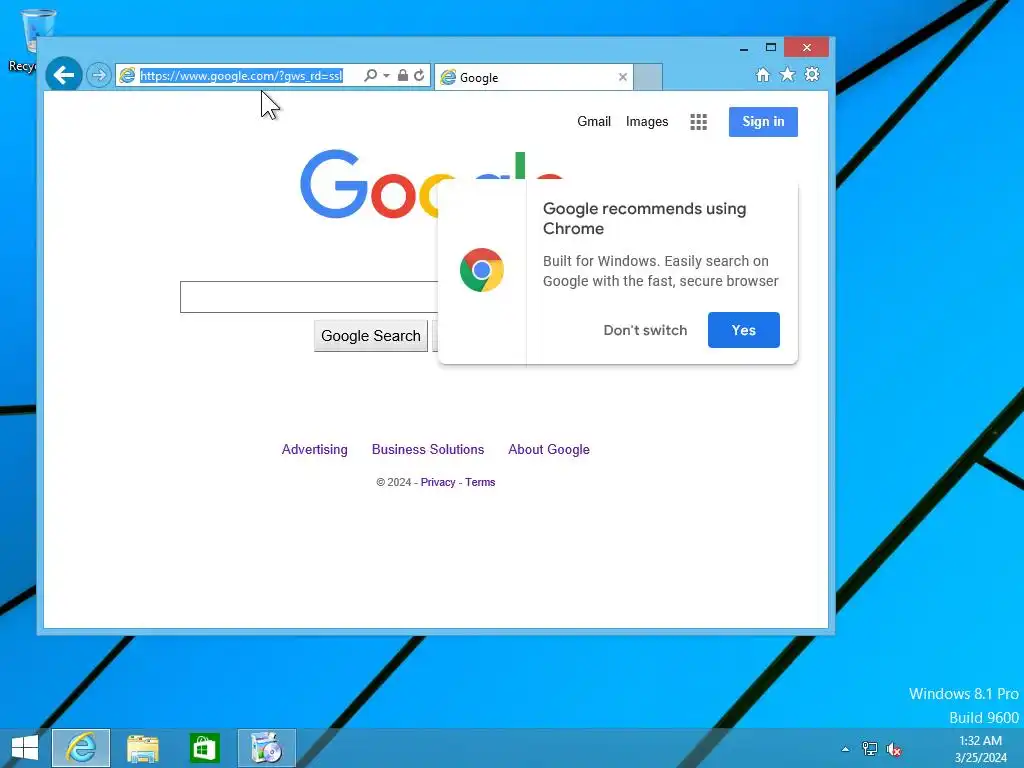1024x768 pixels.
Task: Open the Windows Start button
Action: [24, 748]
